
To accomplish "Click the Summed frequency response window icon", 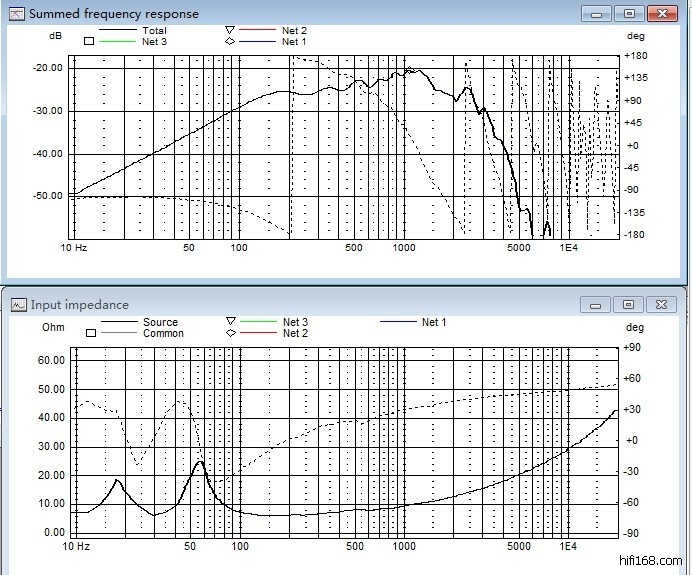I will (16, 14).
